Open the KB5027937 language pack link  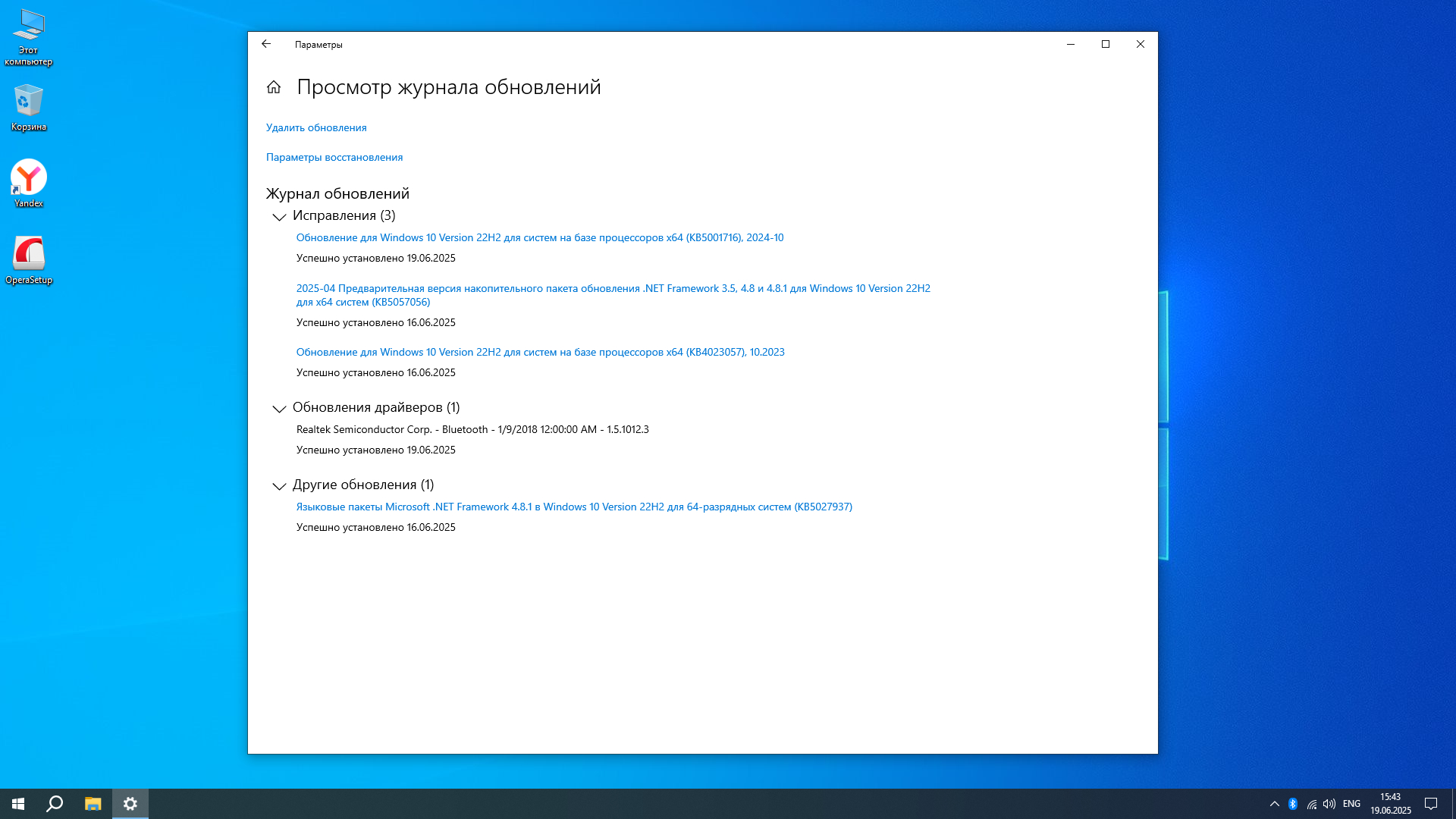click(x=573, y=507)
